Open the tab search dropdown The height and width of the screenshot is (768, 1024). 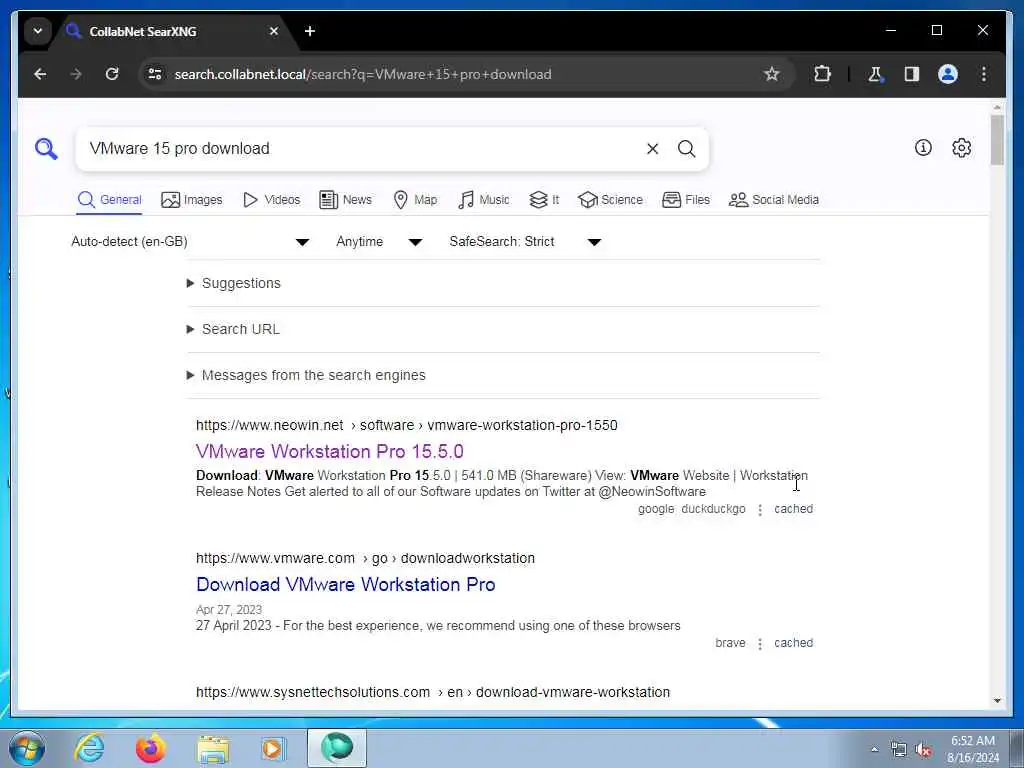(38, 31)
